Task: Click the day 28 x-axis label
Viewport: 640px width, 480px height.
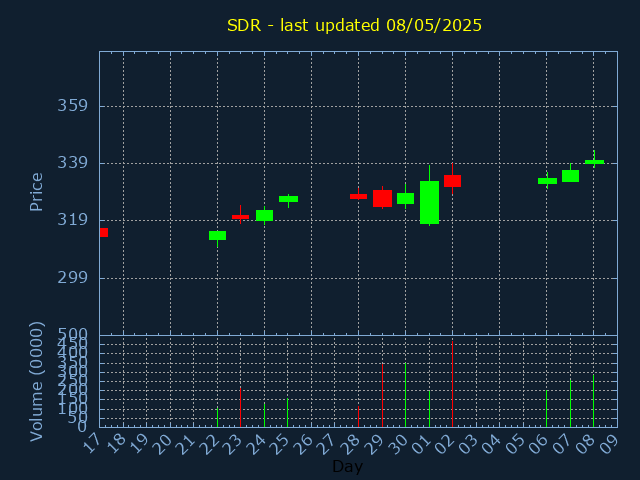Action: click(351, 444)
